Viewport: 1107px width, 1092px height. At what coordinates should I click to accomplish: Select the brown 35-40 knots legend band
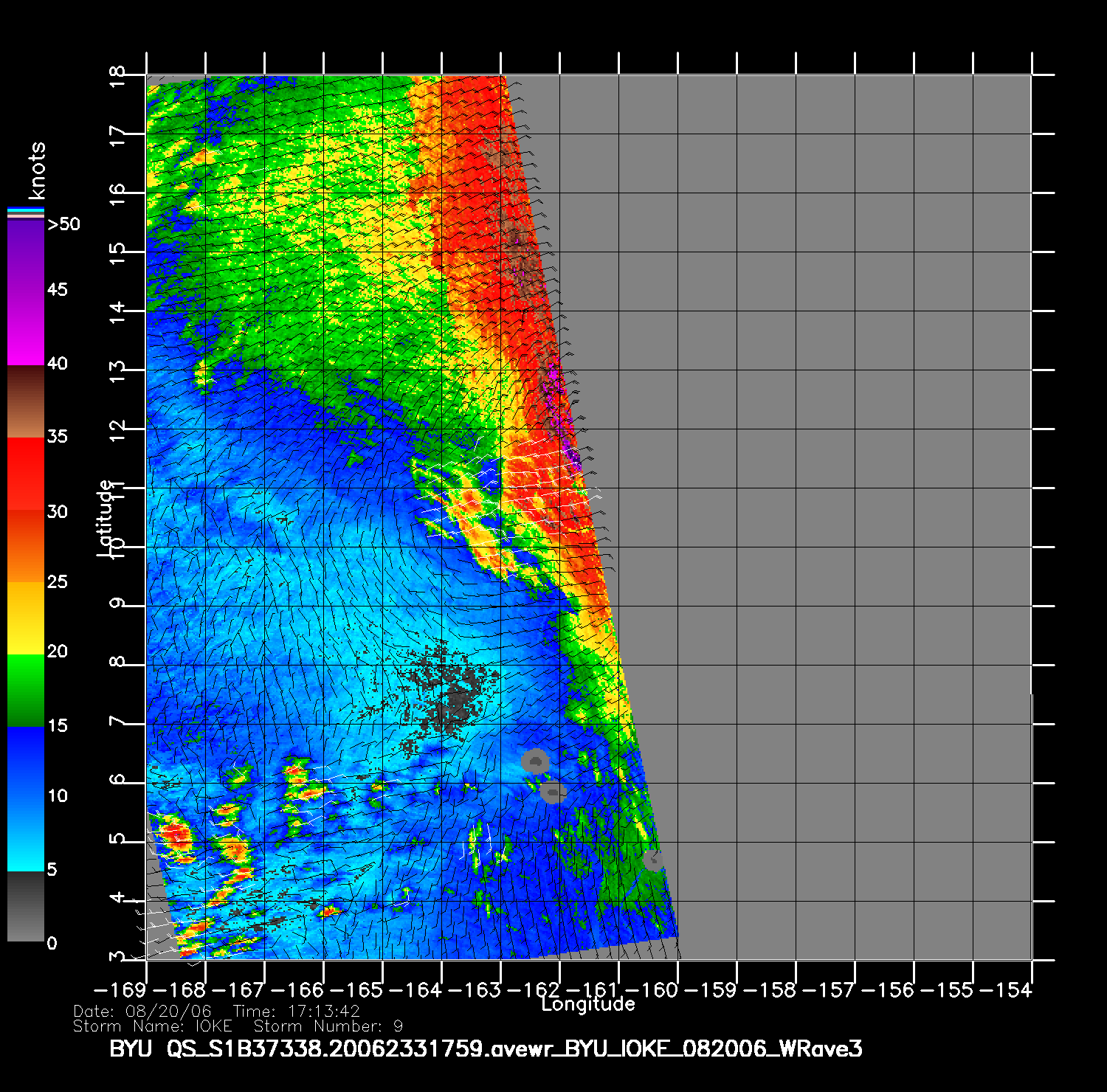coord(26,402)
